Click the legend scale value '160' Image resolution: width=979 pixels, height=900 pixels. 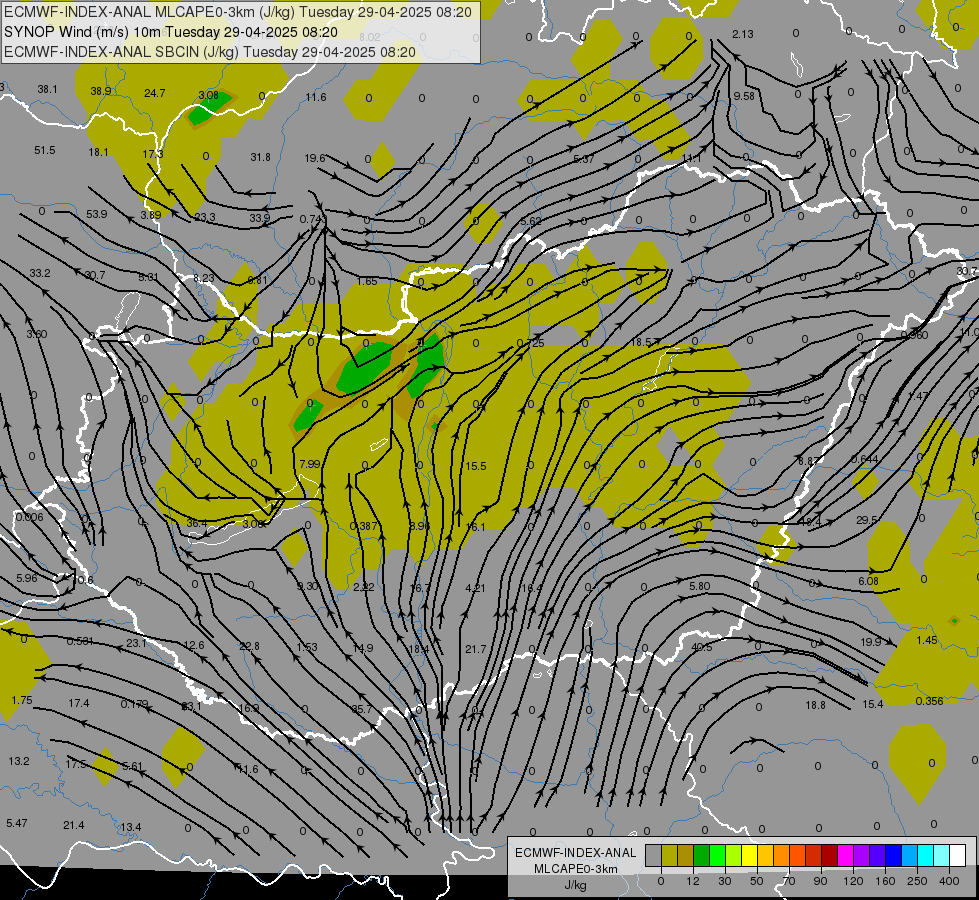click(885, 881)
